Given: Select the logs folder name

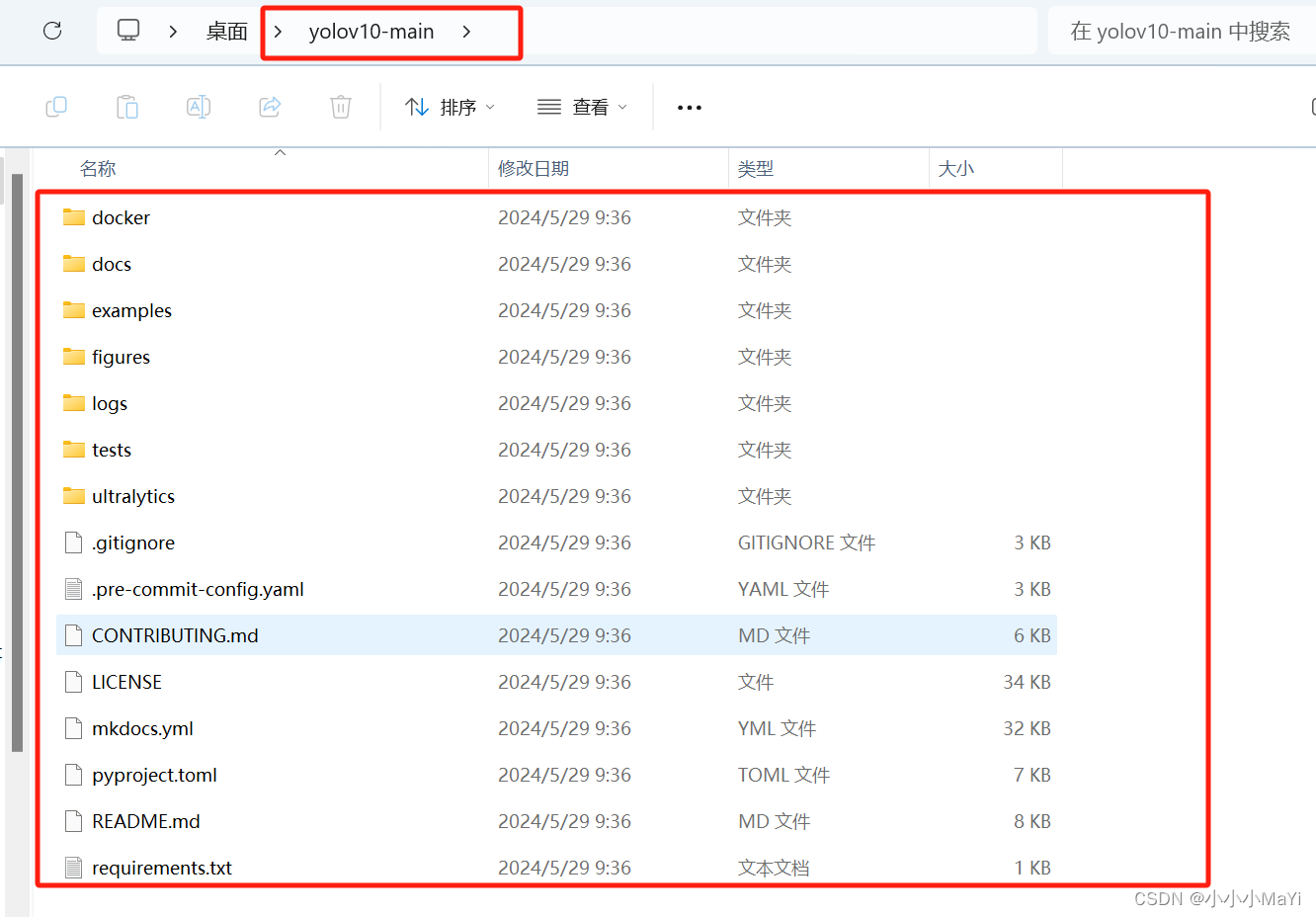Looking at the screenshot, I should point(110,403).
